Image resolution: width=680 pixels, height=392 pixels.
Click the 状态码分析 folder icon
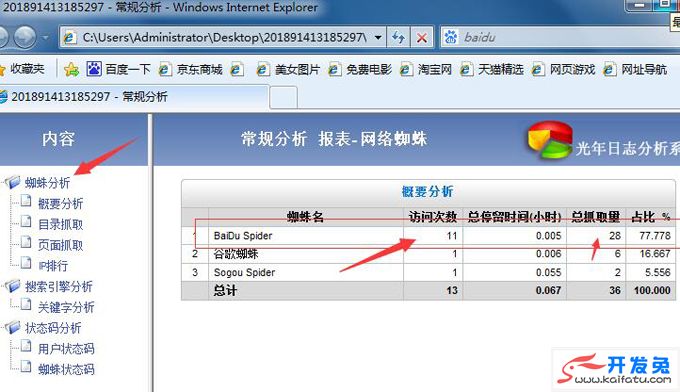click(x=13, y=327)
